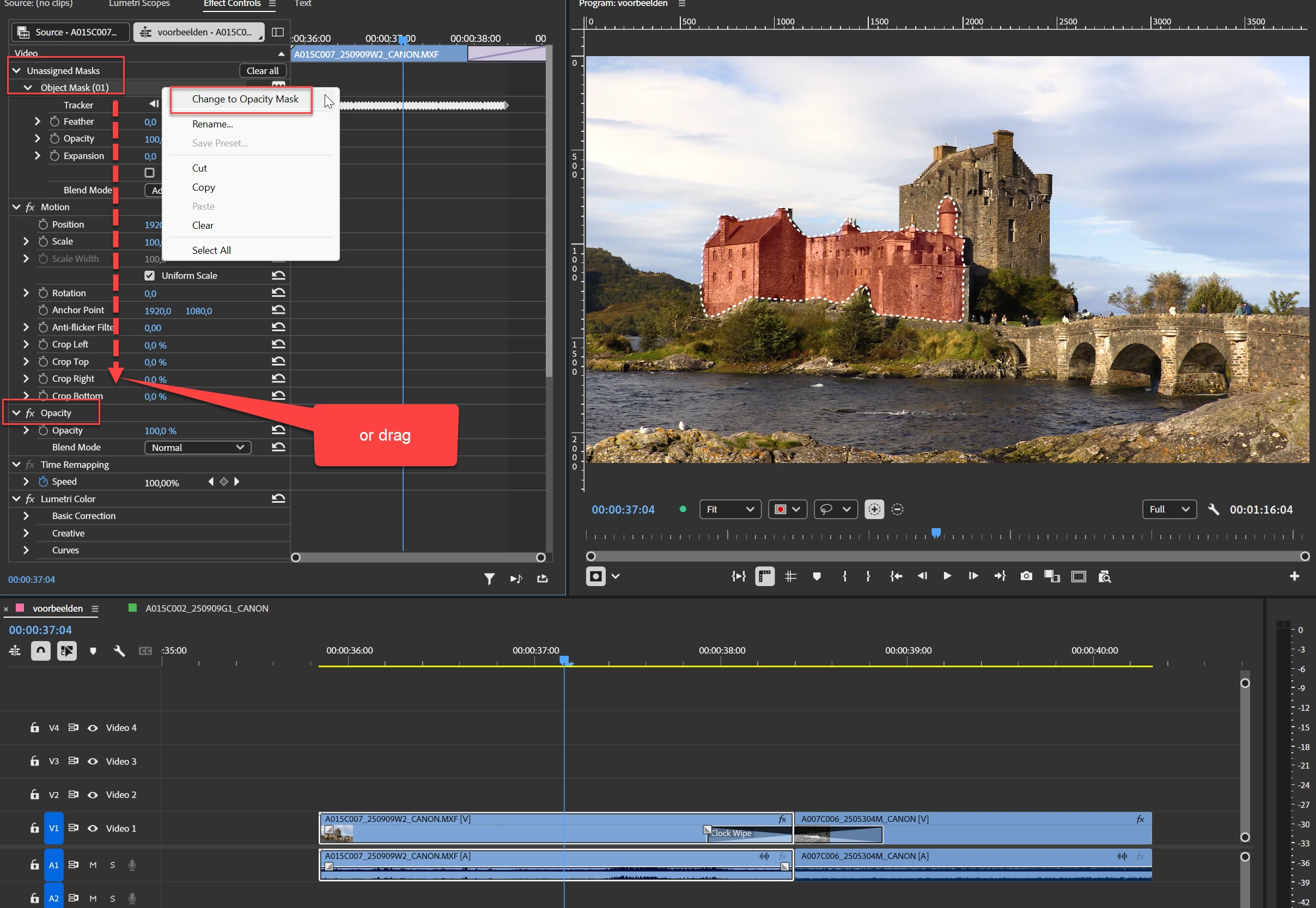
Task: Choose Change to Opacity Mask
Action: point(245,99)
